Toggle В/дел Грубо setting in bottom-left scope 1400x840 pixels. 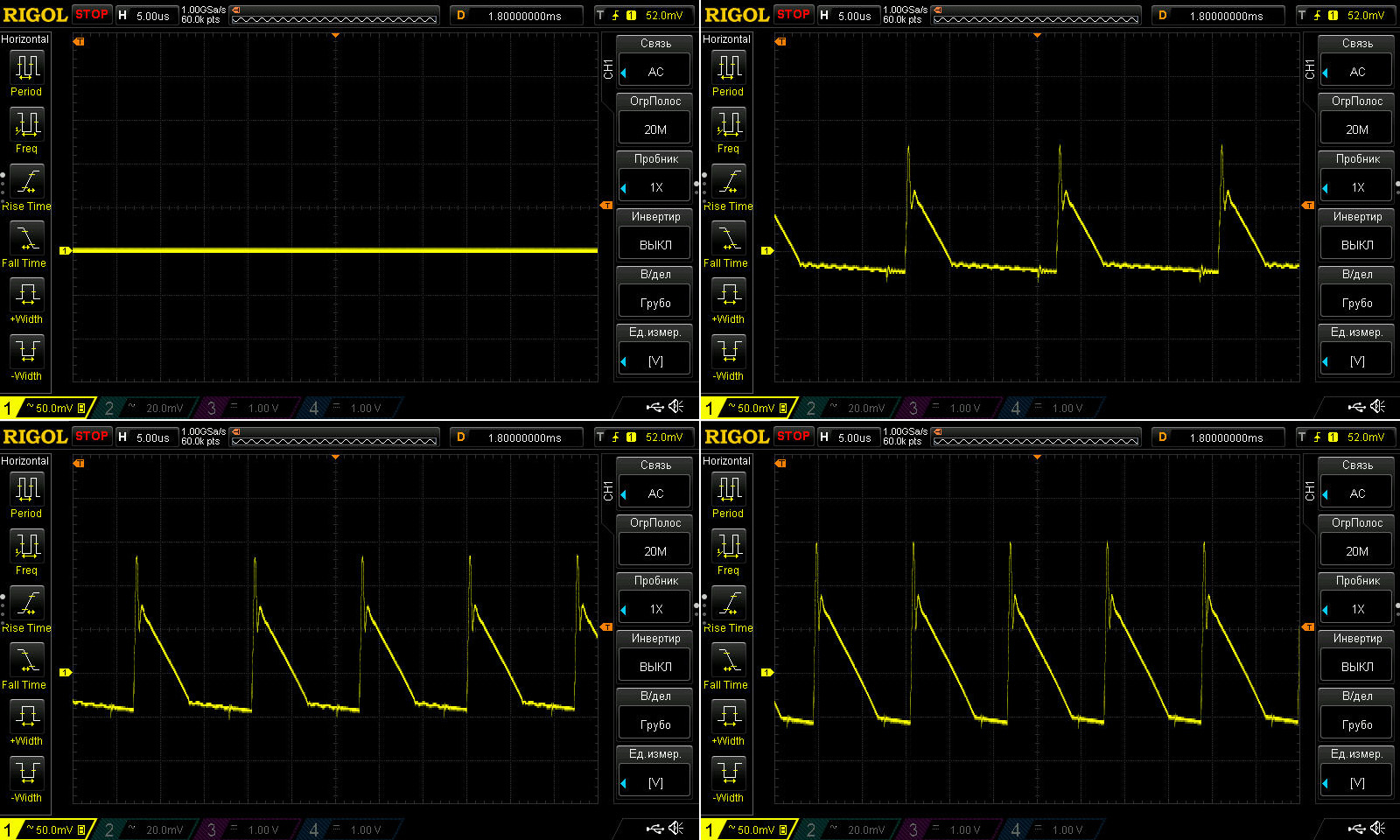pyautogui.click(x=655, y=724)
